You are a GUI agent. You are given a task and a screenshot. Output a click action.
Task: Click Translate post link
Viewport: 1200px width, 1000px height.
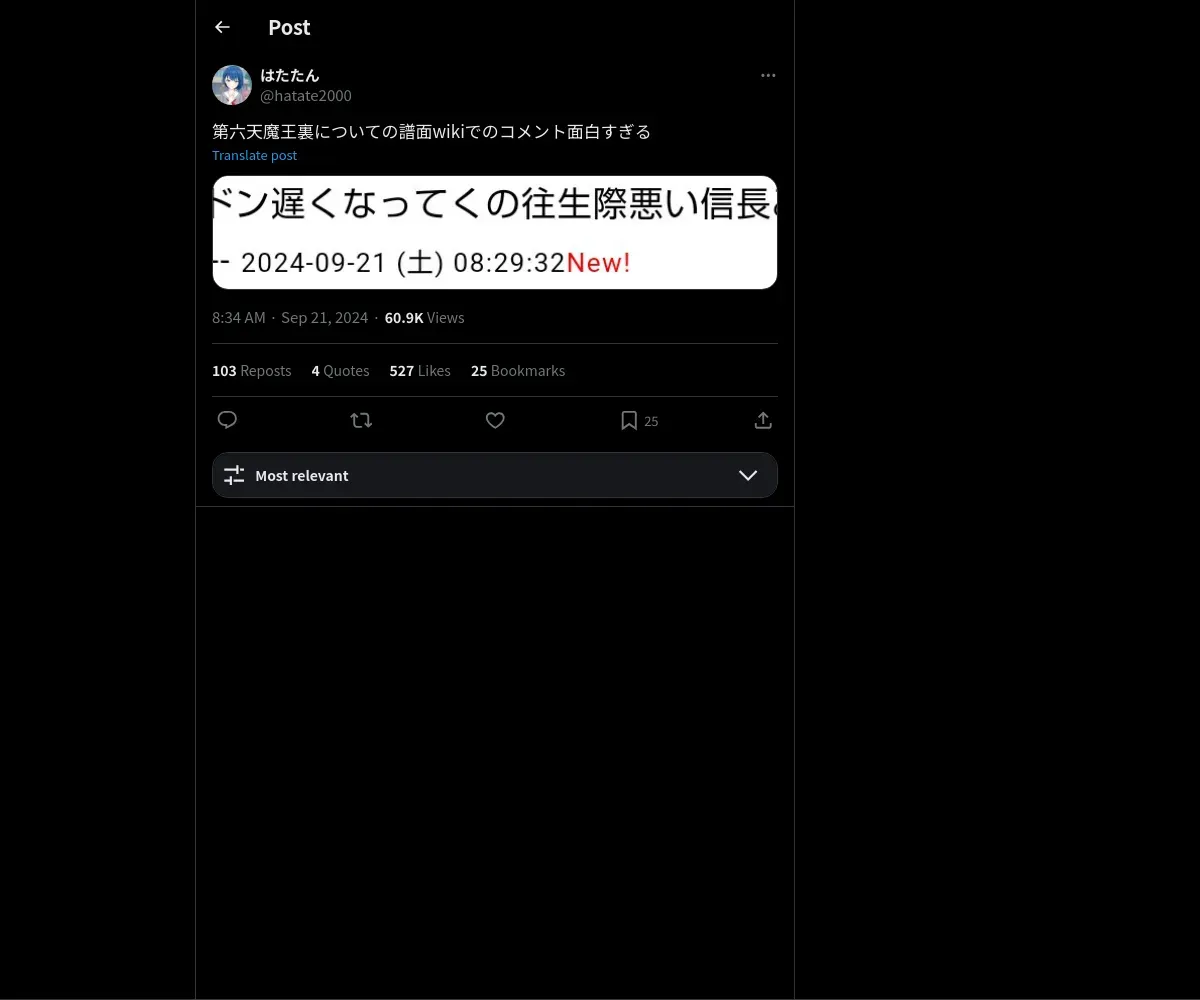pos(254,155)
